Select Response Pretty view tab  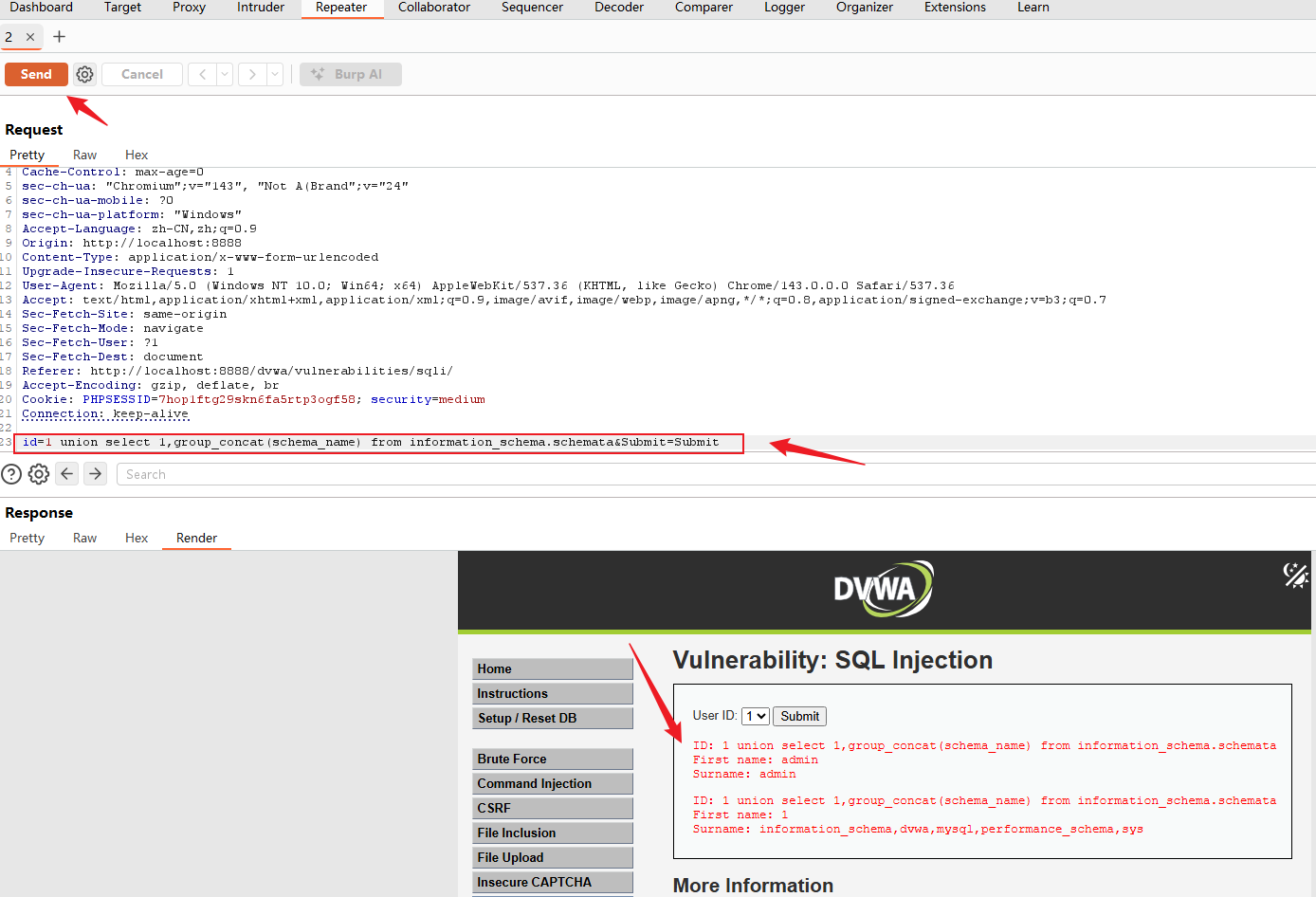point(27,538)
